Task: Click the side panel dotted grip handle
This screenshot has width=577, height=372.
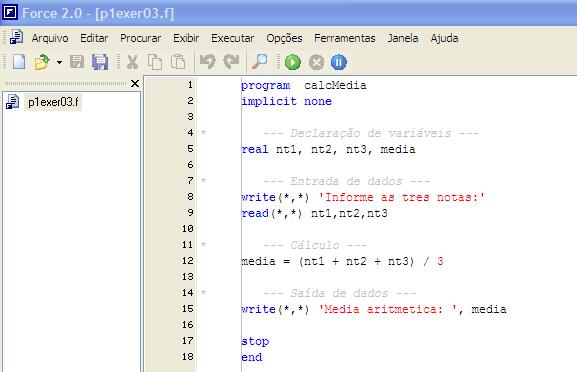Action: click(66, 84)
